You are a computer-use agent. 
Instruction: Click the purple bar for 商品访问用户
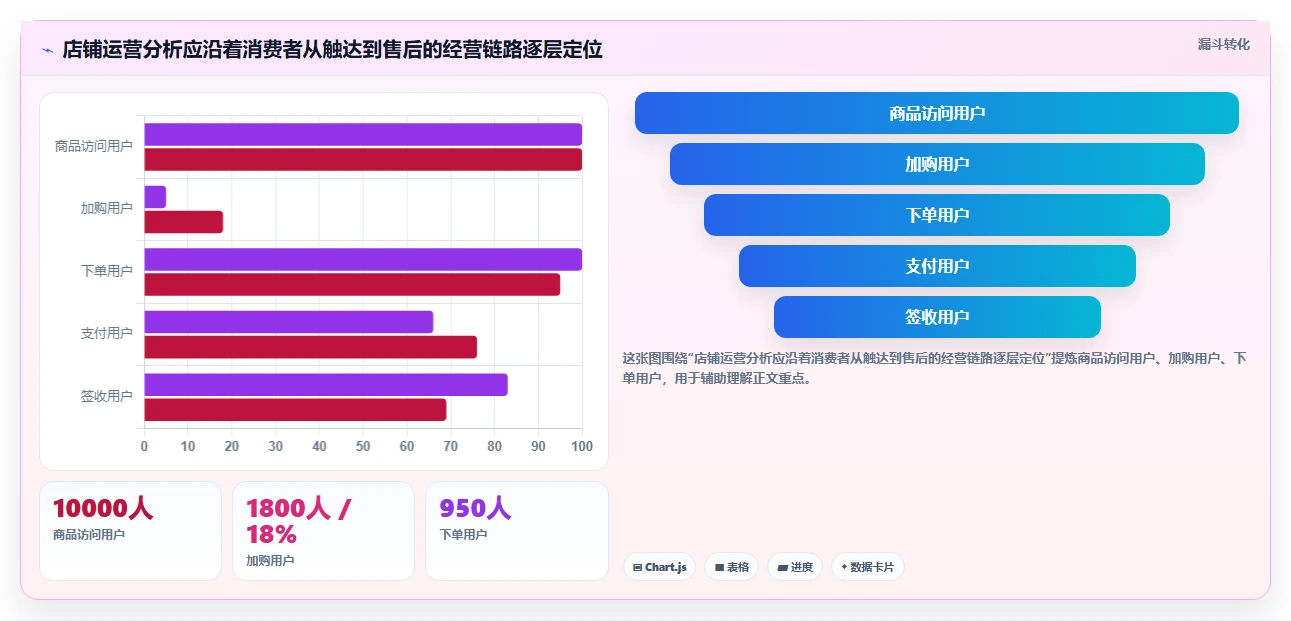pos(363,134)
